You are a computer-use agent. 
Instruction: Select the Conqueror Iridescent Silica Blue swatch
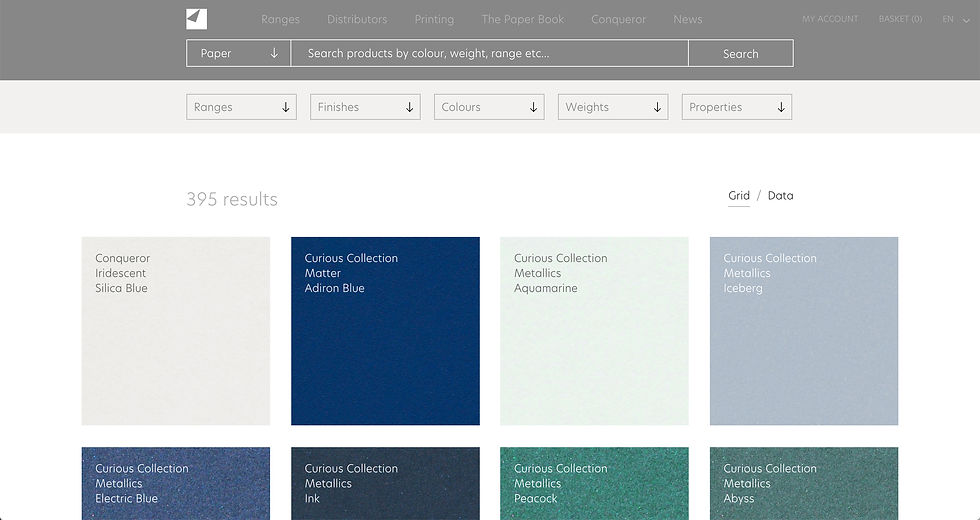176,331
